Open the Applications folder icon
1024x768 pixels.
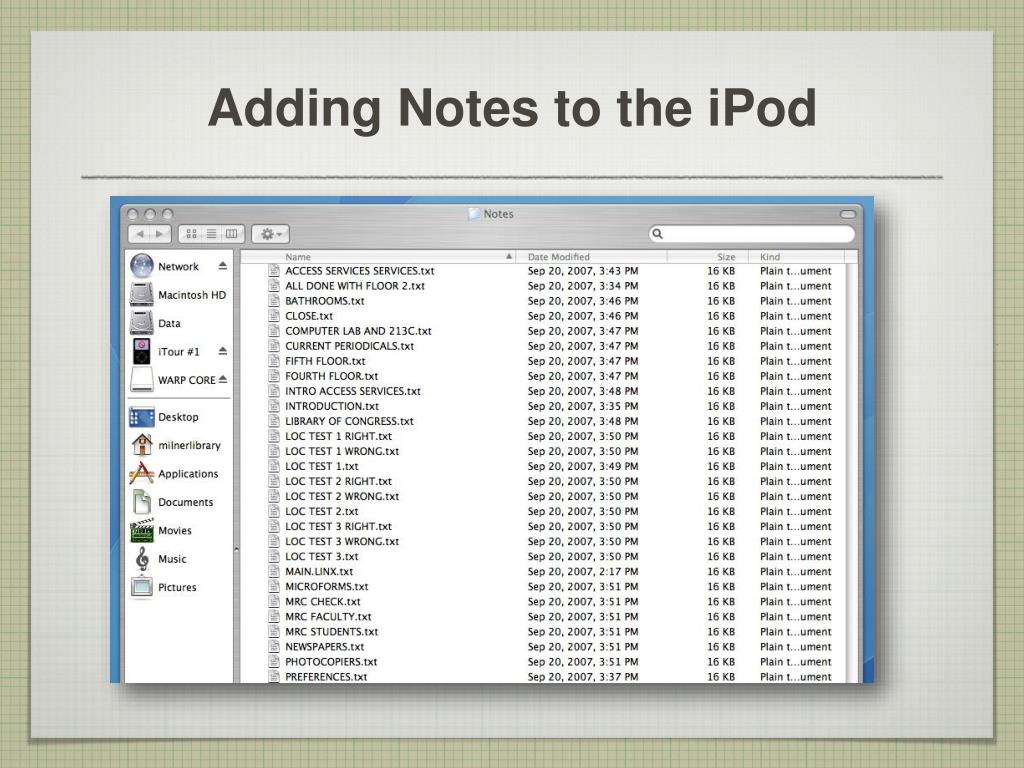click(x=142, y=473)
